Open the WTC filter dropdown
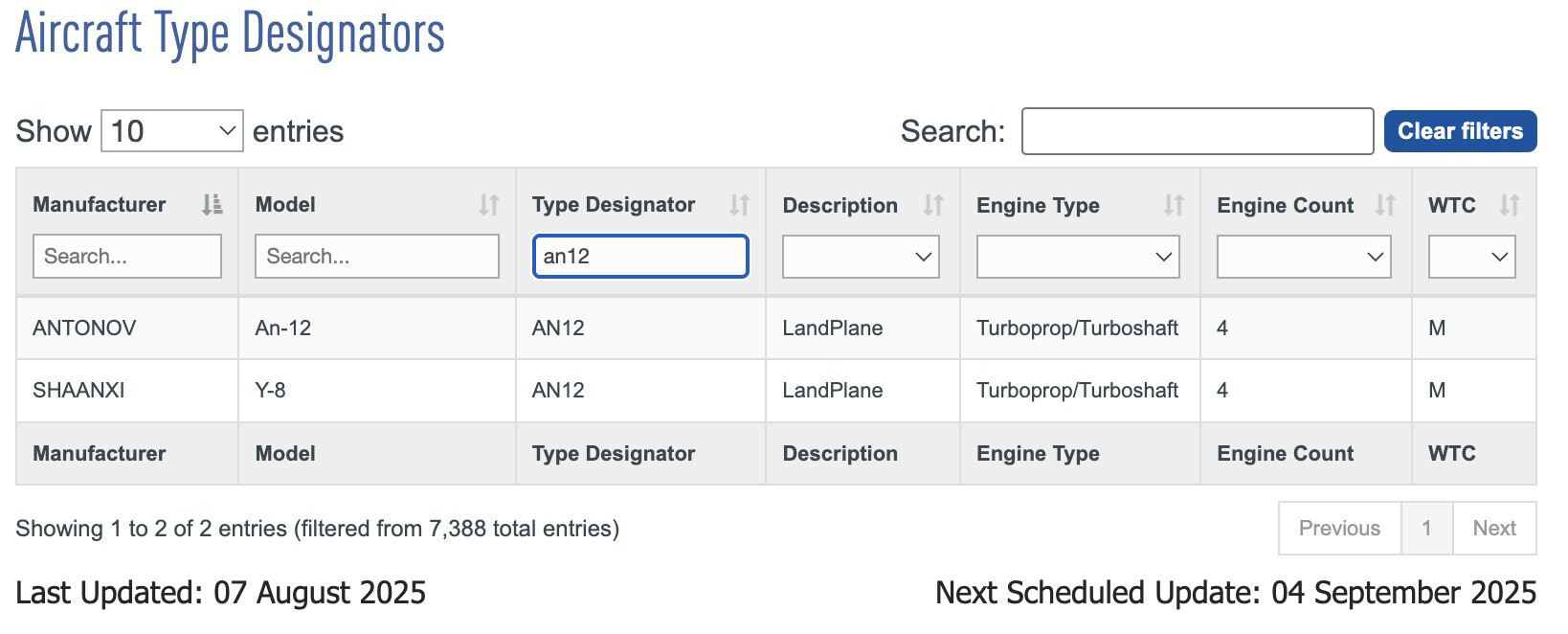The width and height of the screenshot is (1568, 634). pos(1471,257)
